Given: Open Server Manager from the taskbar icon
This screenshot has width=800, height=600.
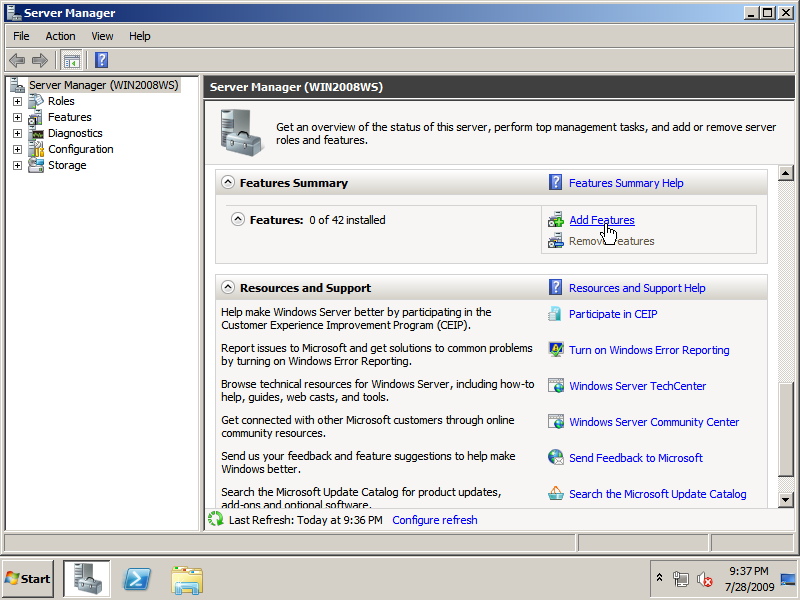Looking at the screenshot, I should (87, 579).
